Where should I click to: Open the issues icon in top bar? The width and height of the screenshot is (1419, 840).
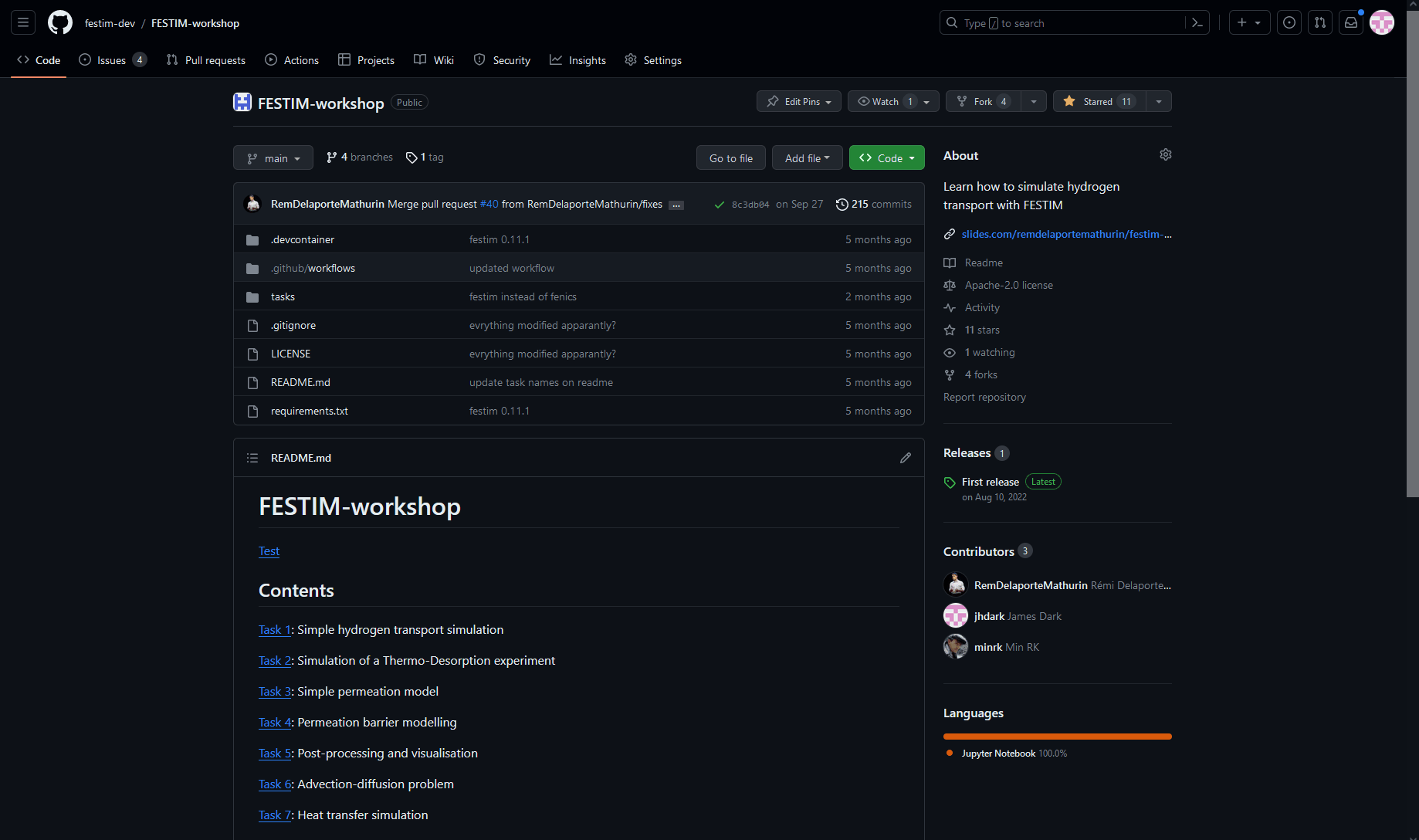[1289, 23]
